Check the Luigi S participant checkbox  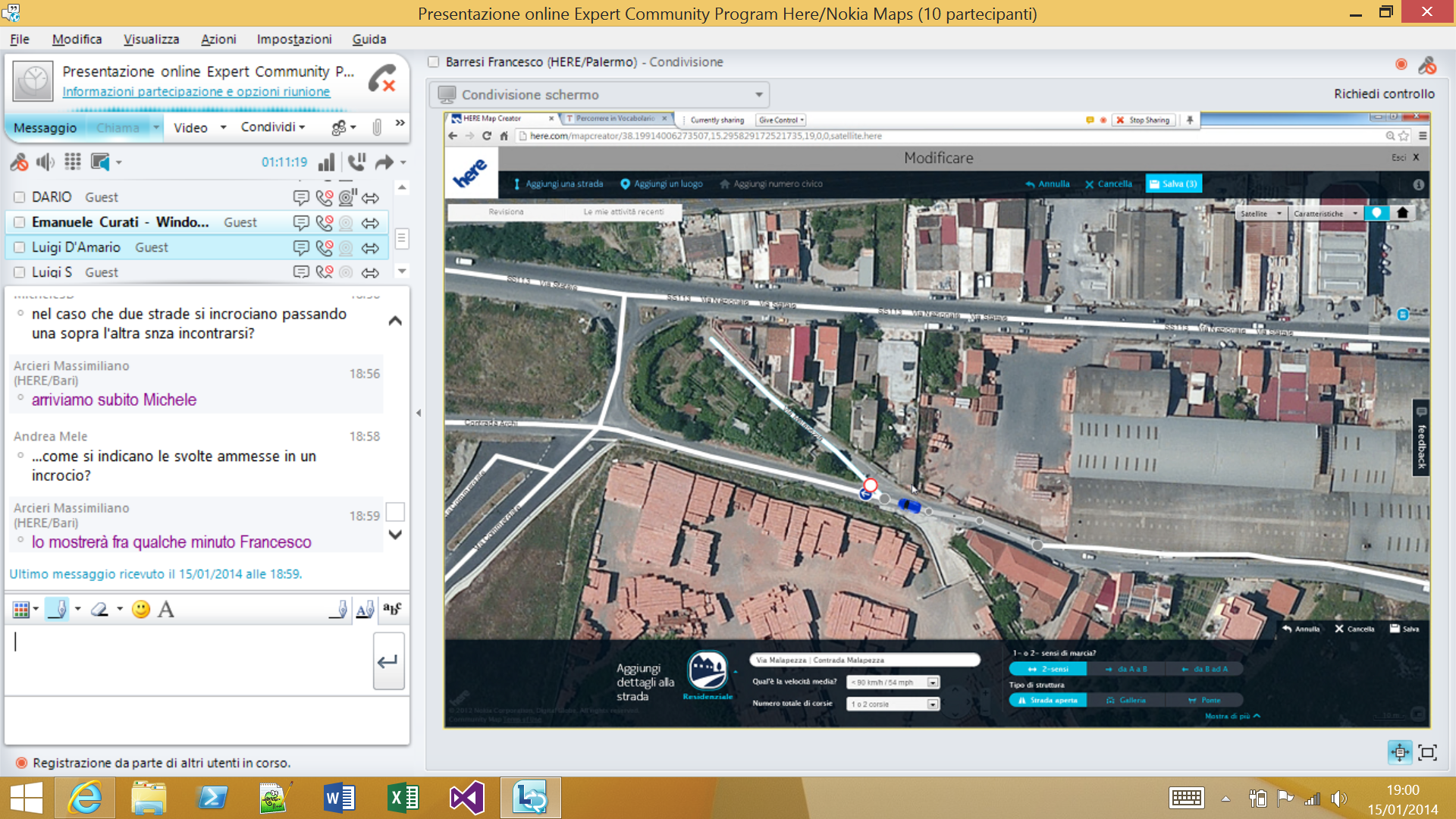click(x=20, y=272)
